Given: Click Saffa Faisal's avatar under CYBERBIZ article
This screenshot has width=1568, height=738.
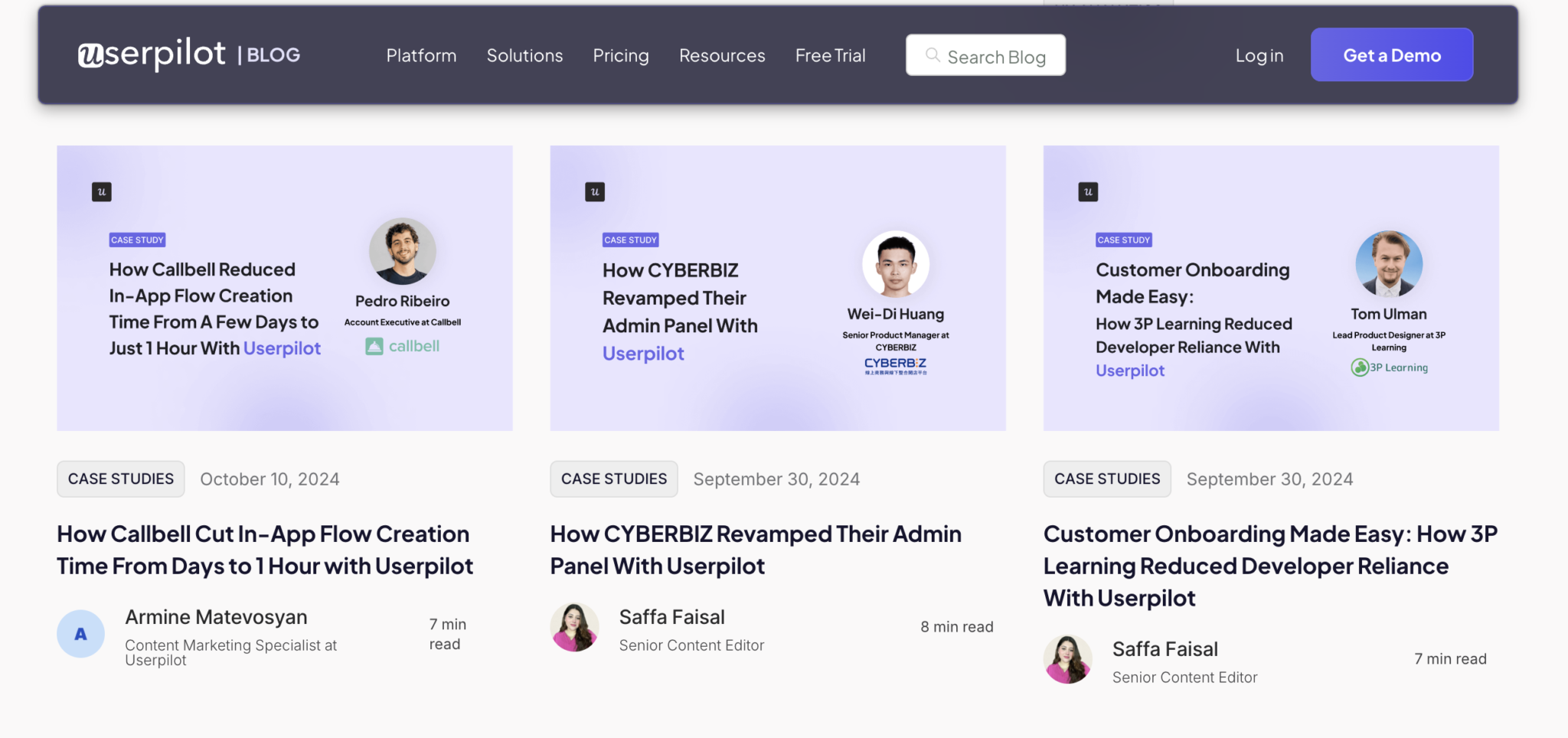Looking at the screenshot, I should pos(574,628).
